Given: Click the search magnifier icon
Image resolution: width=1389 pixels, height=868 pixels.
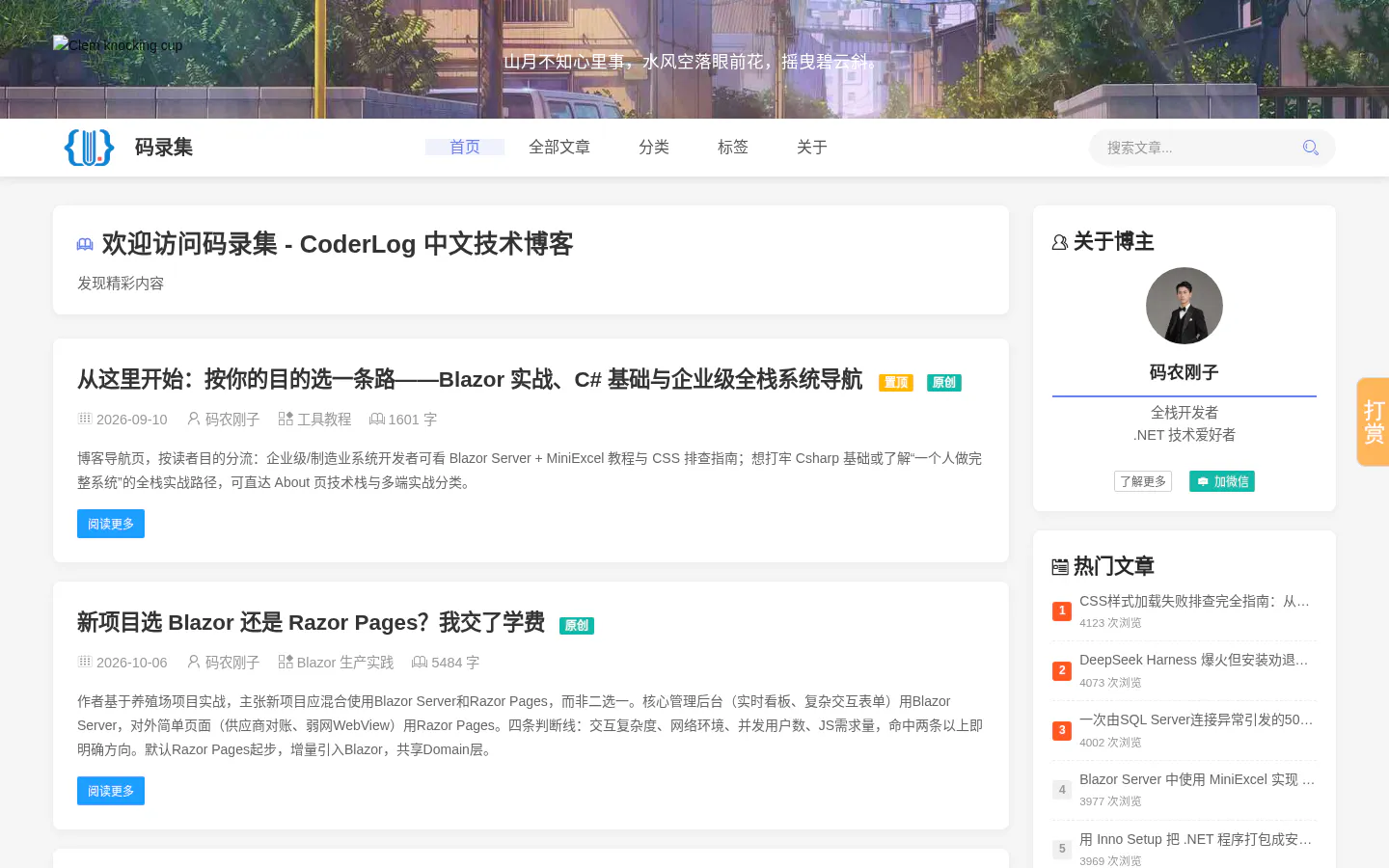Looking at the screenshot, I should click(1310, 148).
